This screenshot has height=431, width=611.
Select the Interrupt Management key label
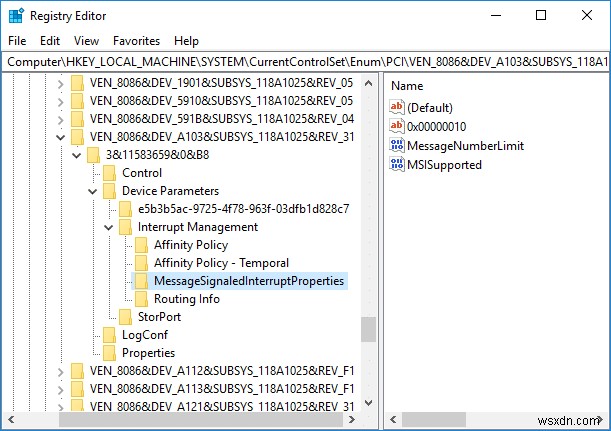point(198,227)
